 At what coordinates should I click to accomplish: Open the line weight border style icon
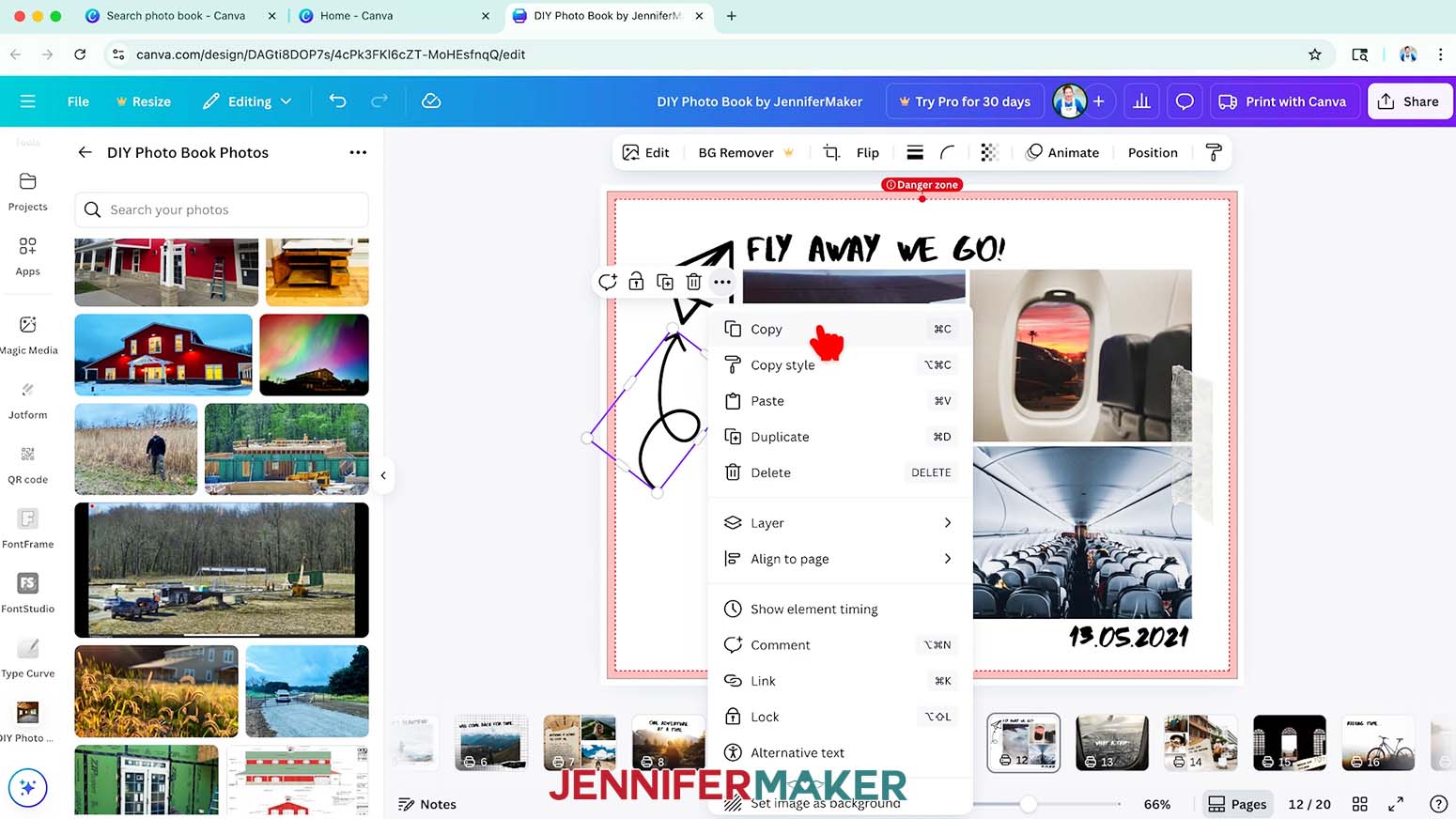click(915, 152)
